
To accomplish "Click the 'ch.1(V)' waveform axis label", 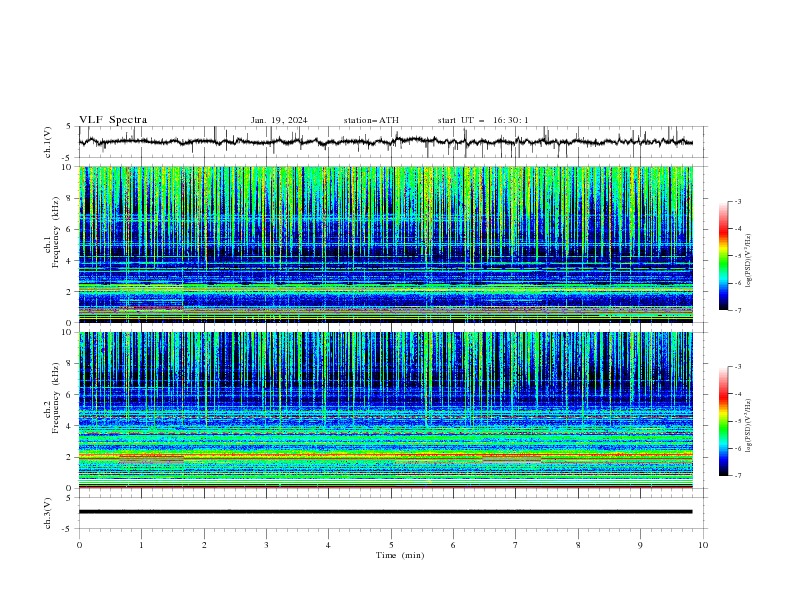I will point(48,142).
